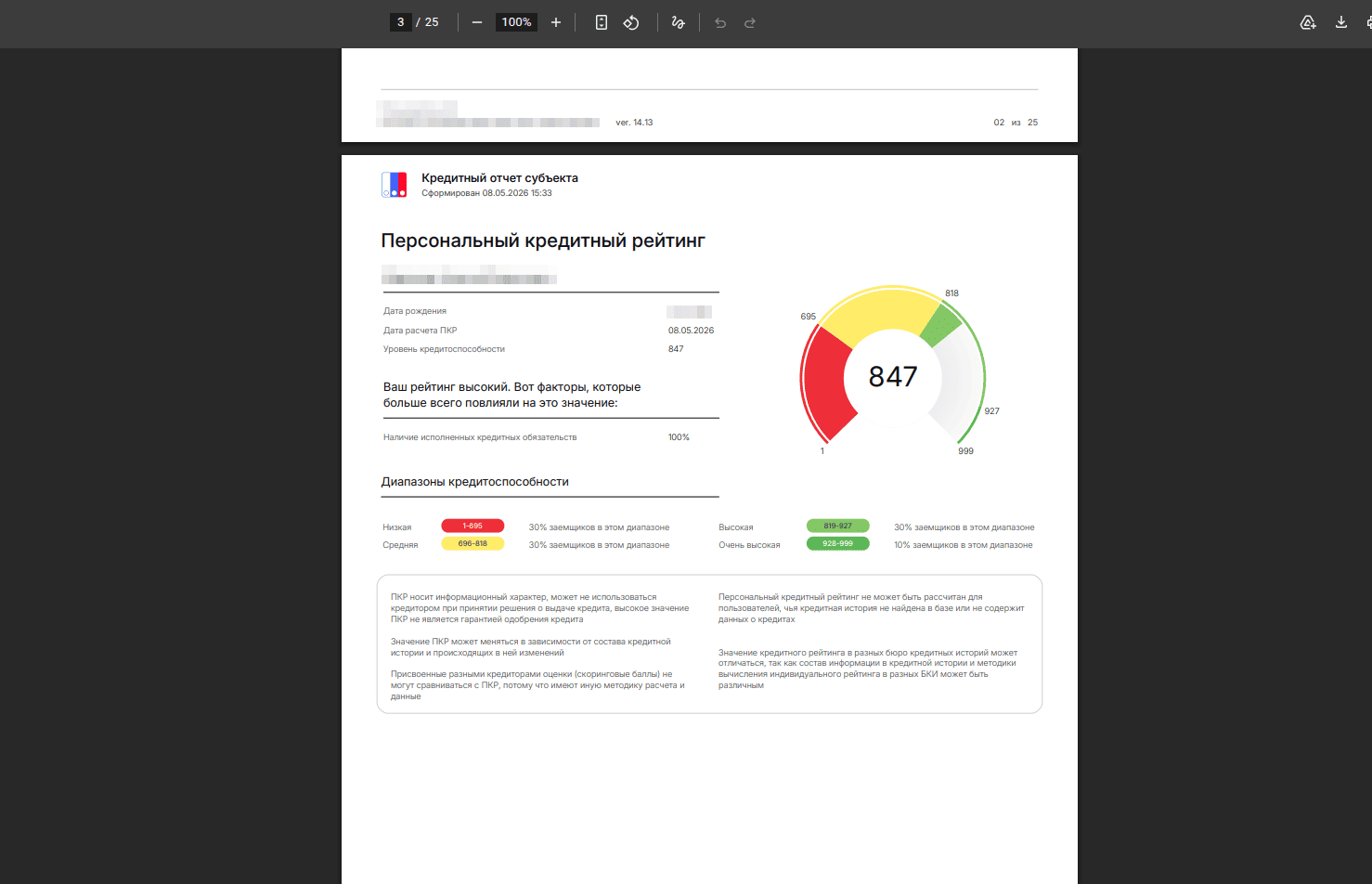This screenshot has height=884, width=1372.
Task: Click 'Сформирован 08.05.2026 15:33' text
Action: point(486,193)
